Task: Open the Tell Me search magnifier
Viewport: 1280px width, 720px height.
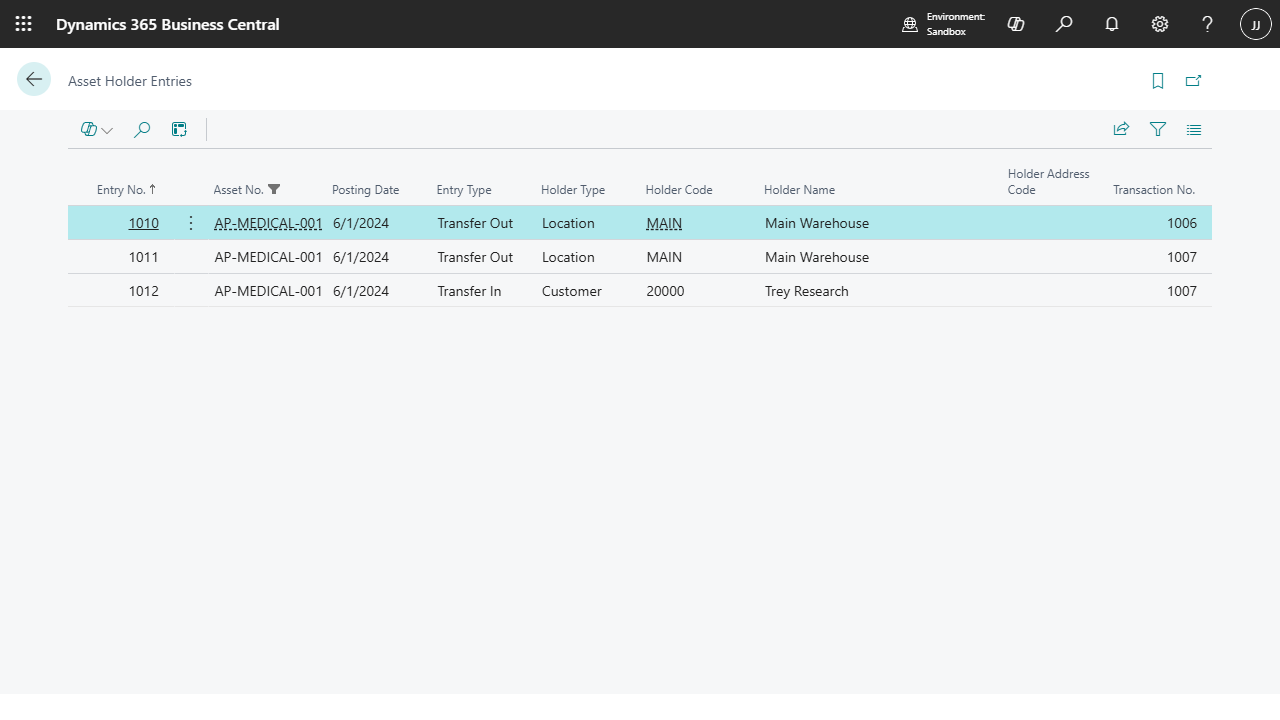Action: (x=1064, y=24)
